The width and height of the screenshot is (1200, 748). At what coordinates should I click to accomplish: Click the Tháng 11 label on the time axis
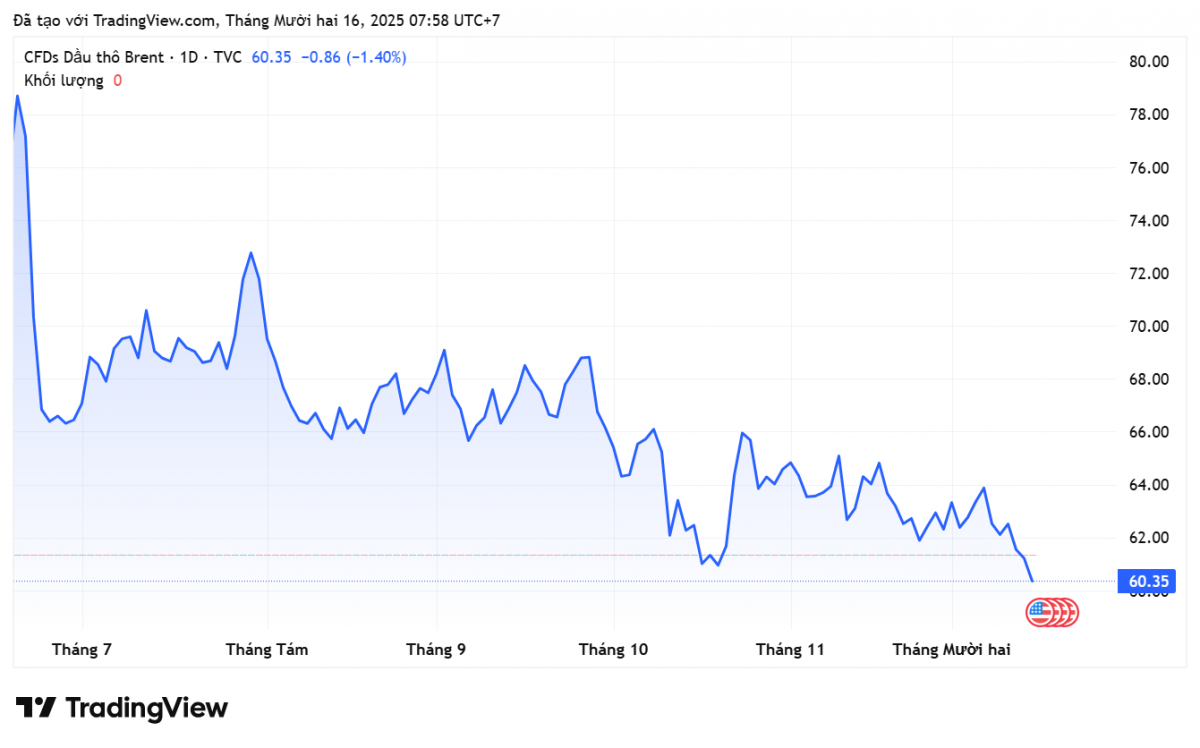pos(790,650)
